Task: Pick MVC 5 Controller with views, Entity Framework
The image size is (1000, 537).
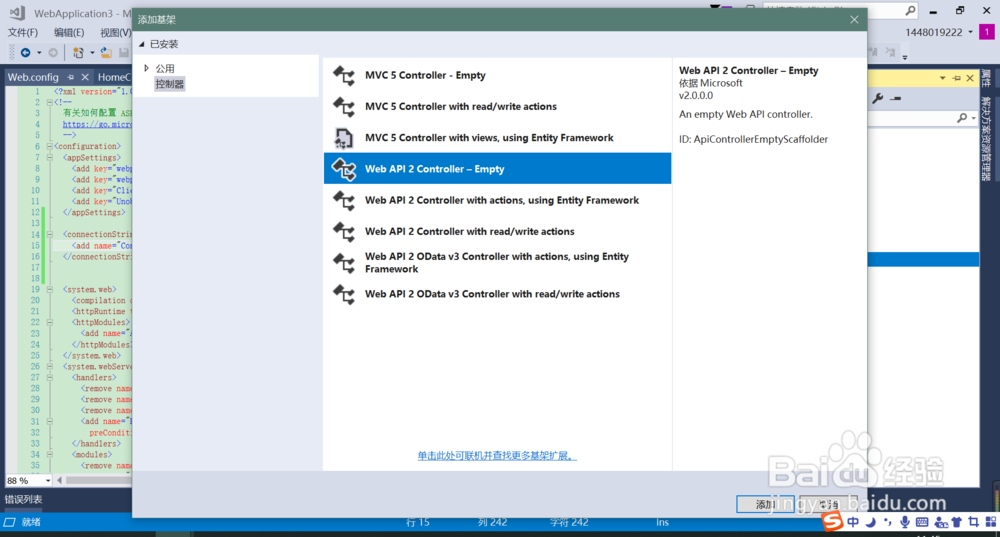Action: pos(497,138)
